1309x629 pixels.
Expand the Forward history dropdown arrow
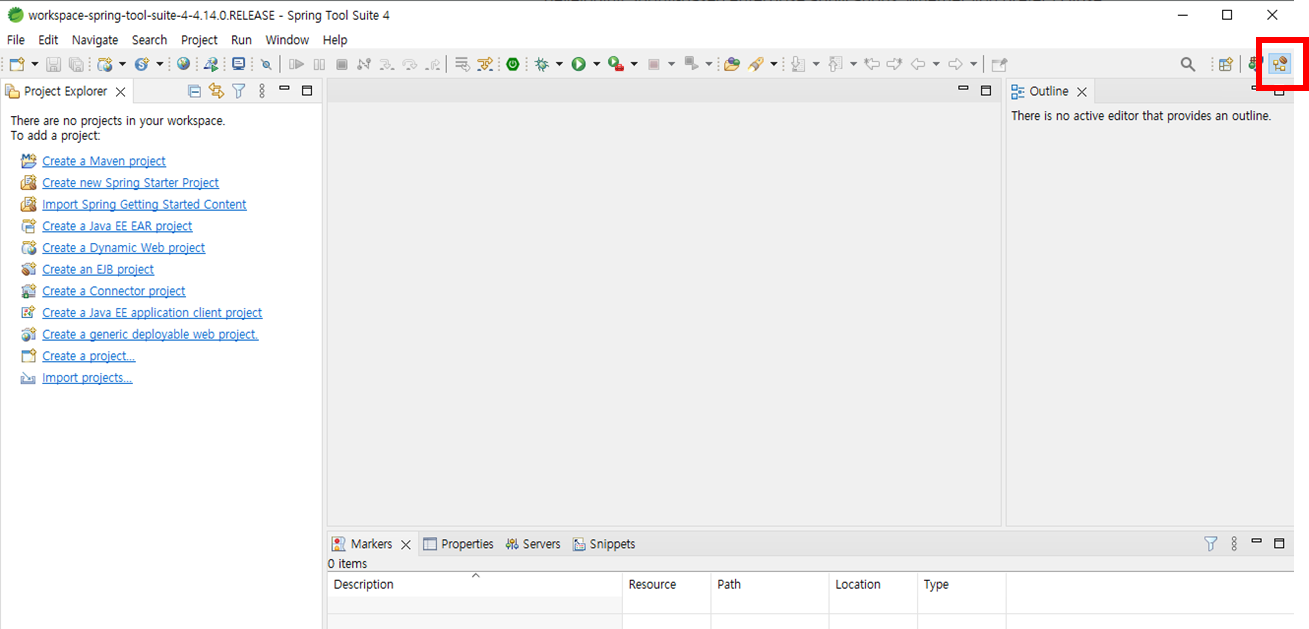pyautogui.click(x=974, y=64)
